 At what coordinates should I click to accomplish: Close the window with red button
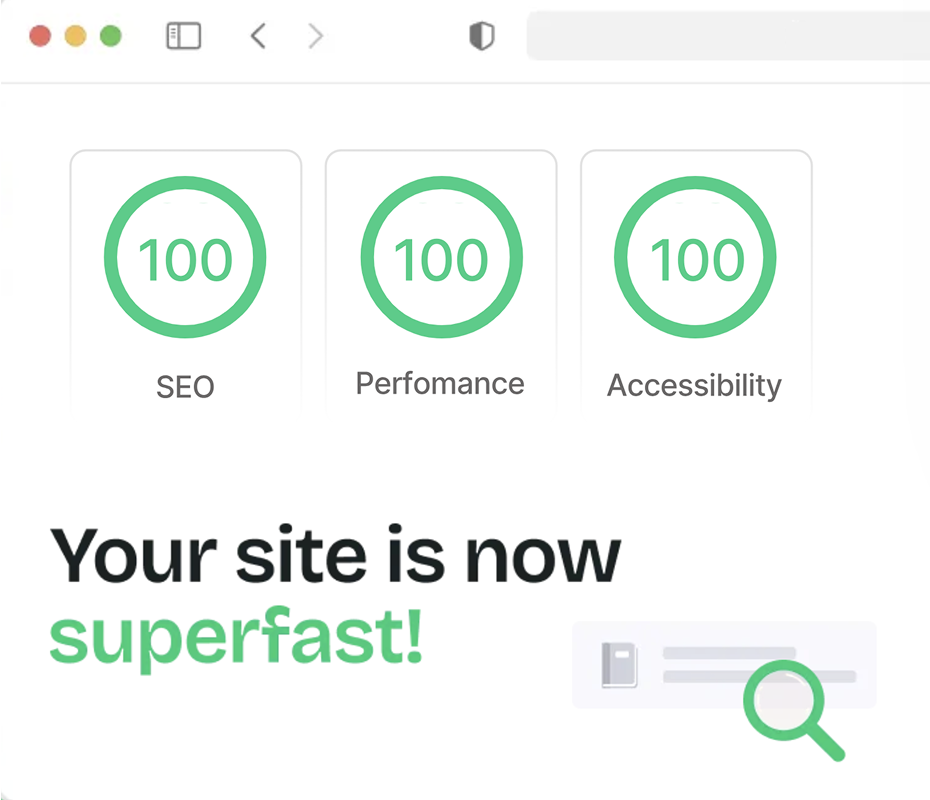40,37
